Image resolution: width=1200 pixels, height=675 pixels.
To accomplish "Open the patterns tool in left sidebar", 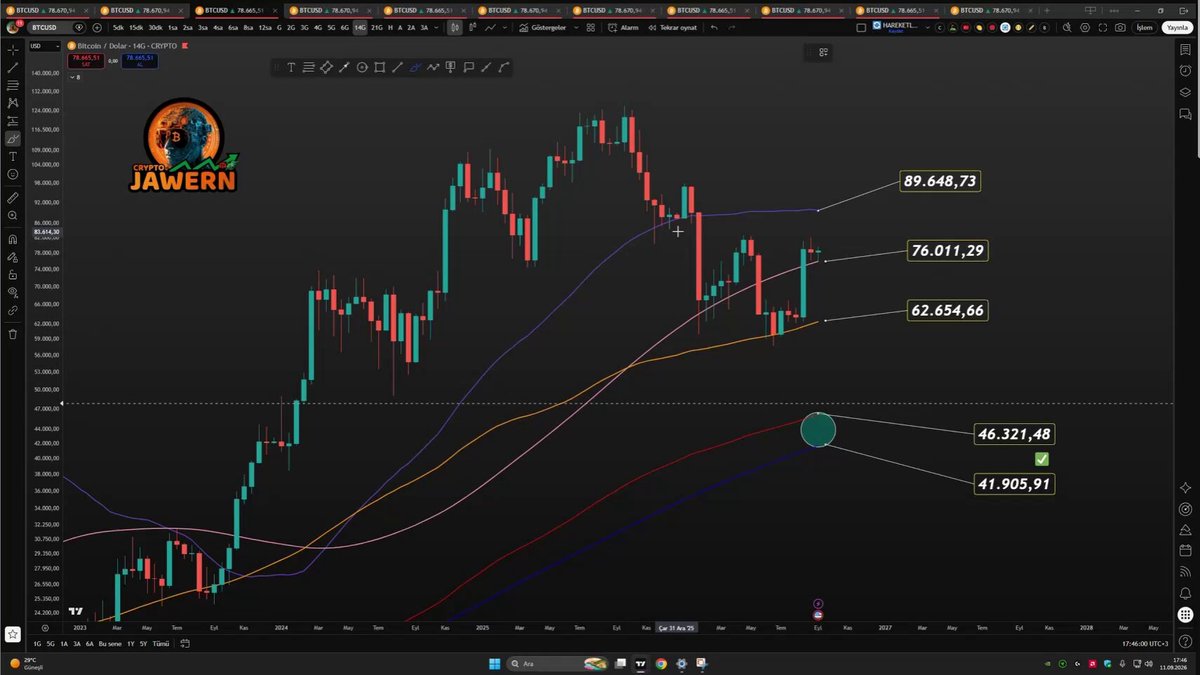I will [13, 102].
